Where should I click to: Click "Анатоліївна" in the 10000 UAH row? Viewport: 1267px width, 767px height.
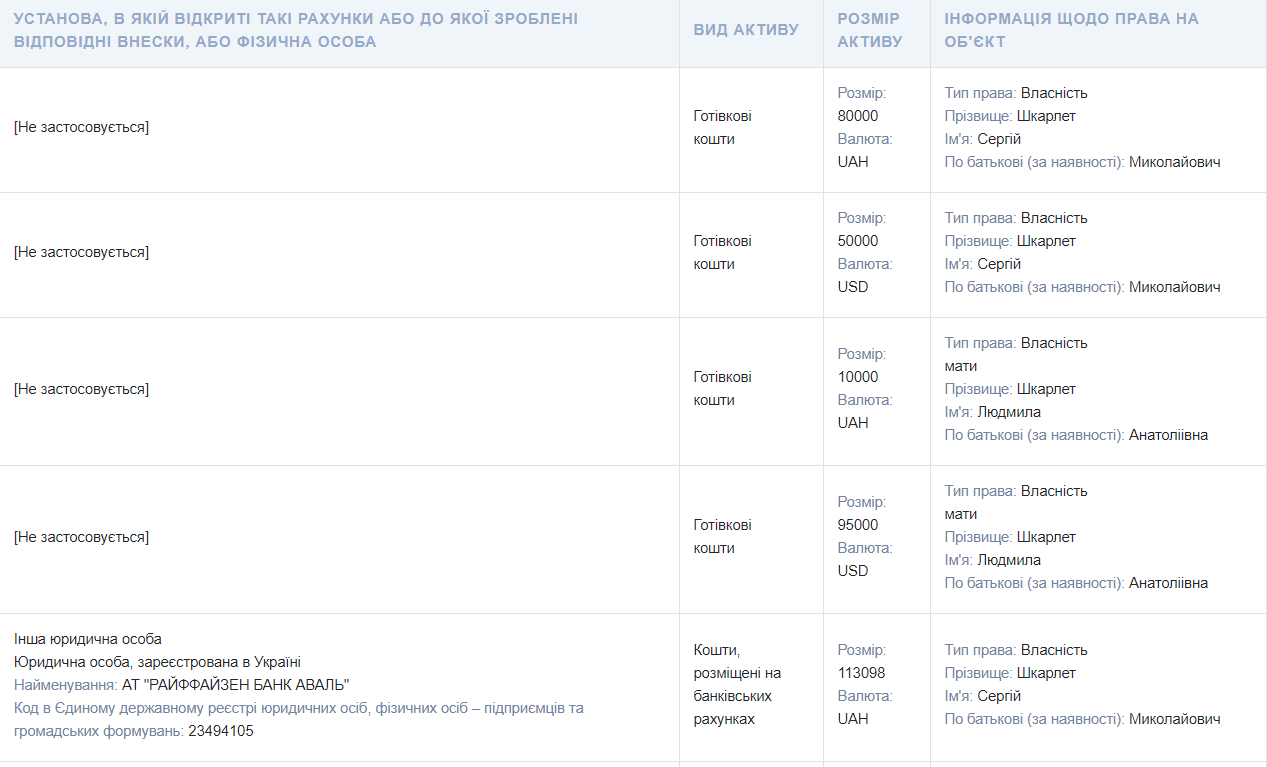1168,435
